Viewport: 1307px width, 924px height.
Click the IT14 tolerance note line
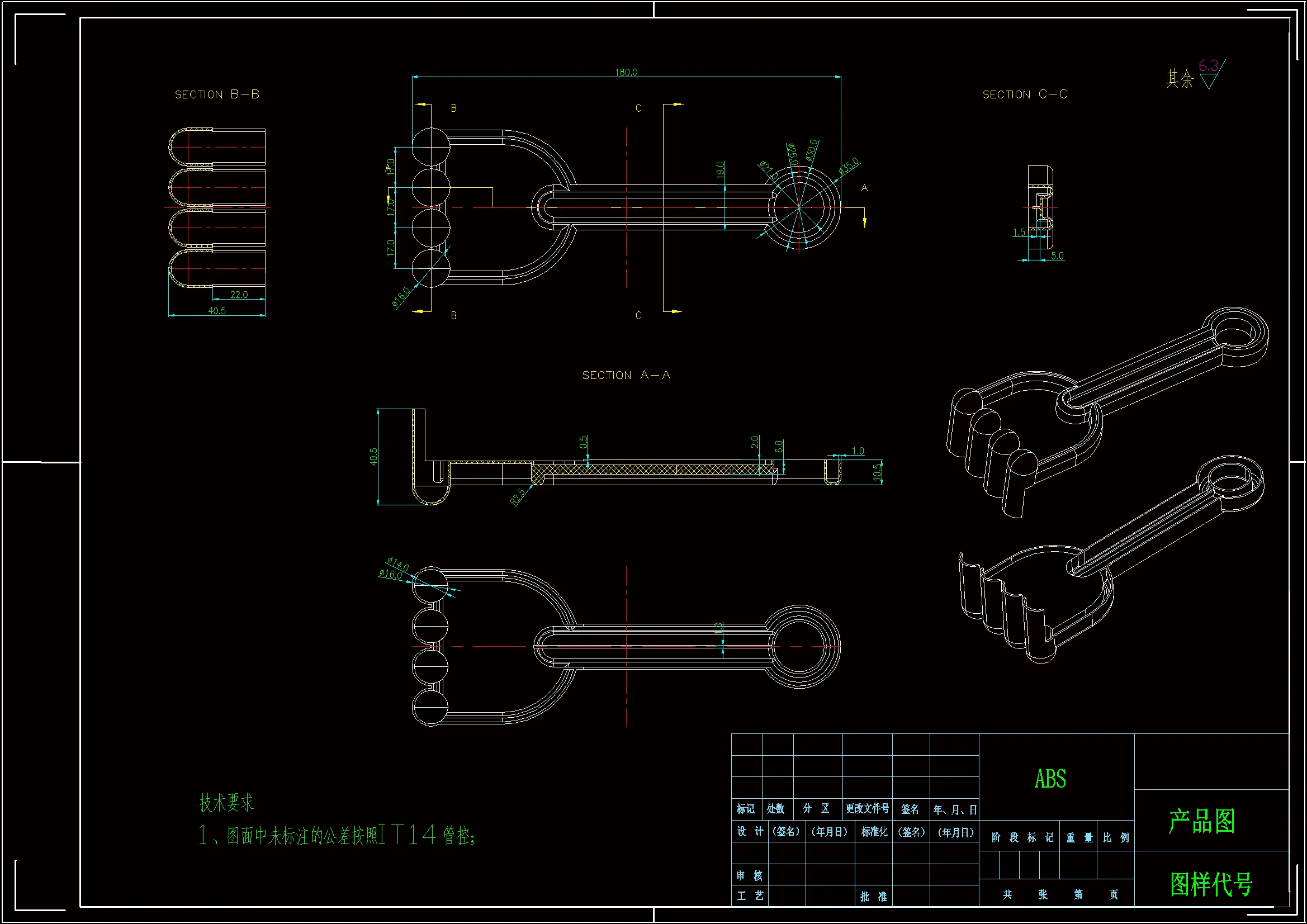[336, 835]
